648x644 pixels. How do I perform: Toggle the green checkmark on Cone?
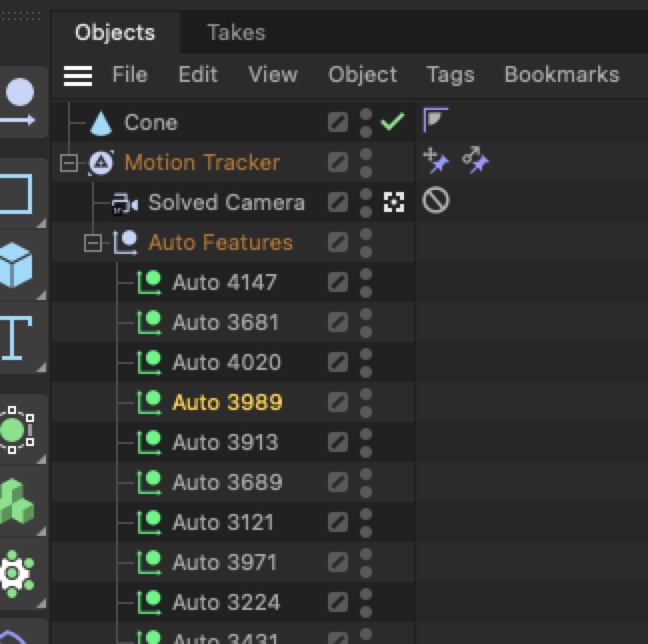coord(393,122)
